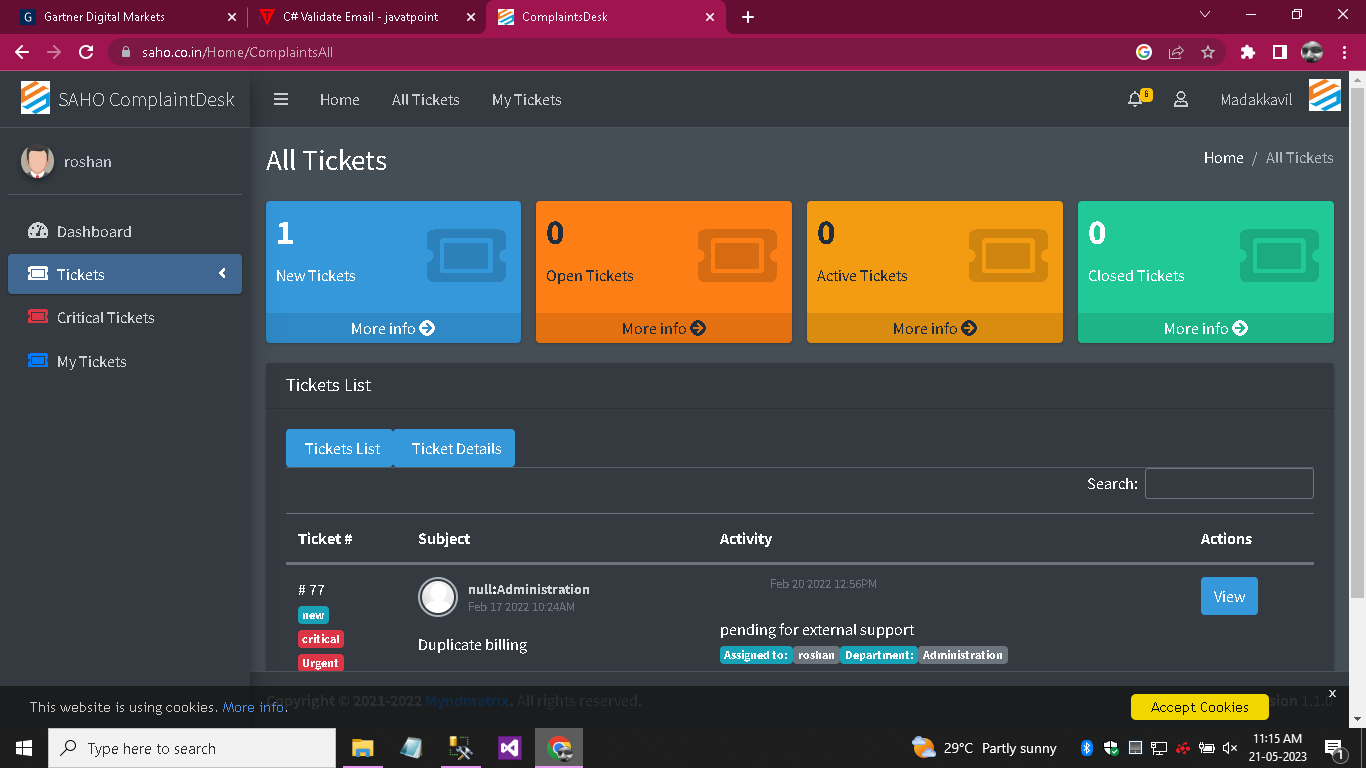
Task: Click roshan's profile avatar in the sidebar
Action: 37,161
